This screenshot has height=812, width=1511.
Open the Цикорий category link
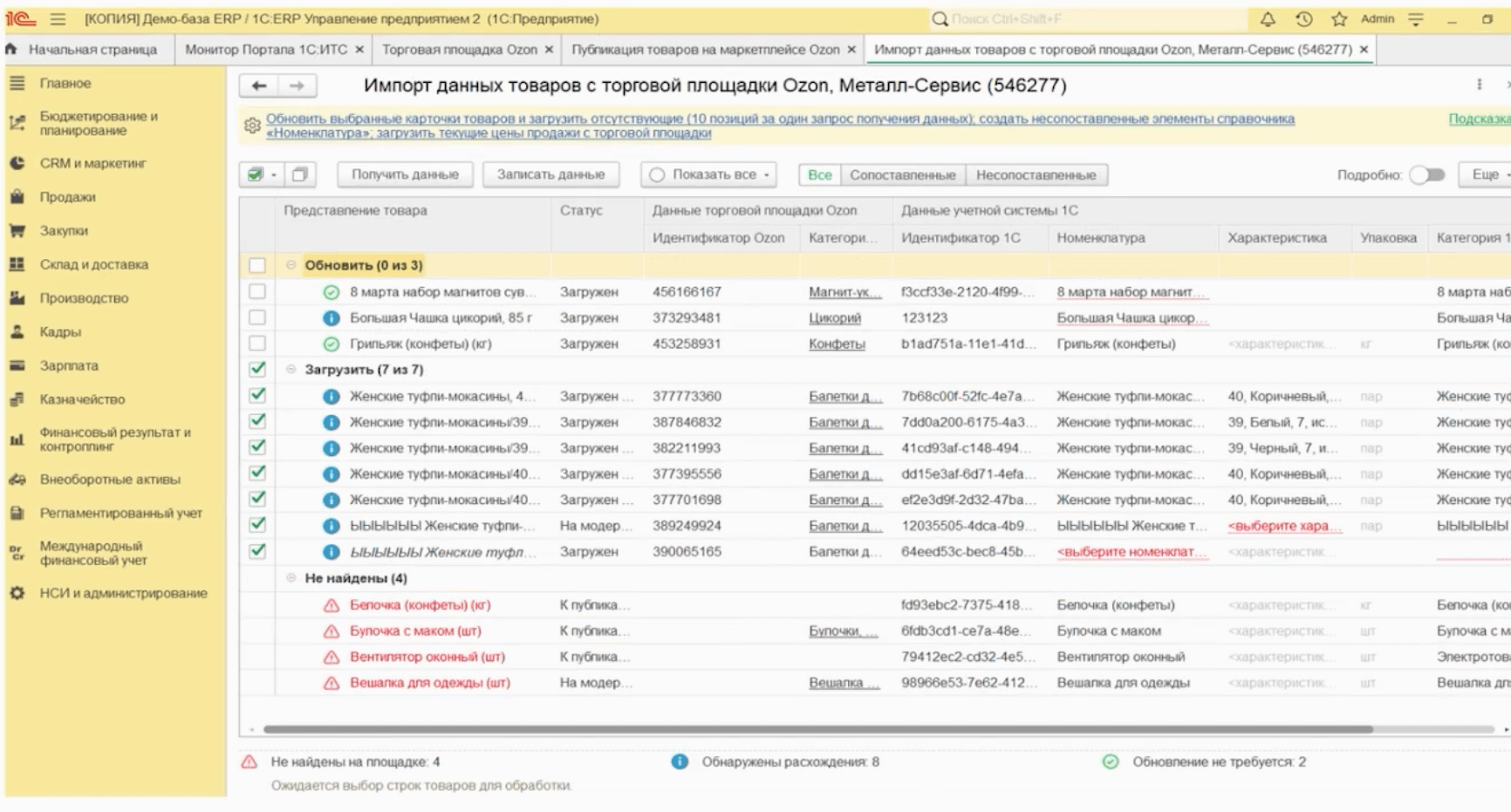point(835,318)
